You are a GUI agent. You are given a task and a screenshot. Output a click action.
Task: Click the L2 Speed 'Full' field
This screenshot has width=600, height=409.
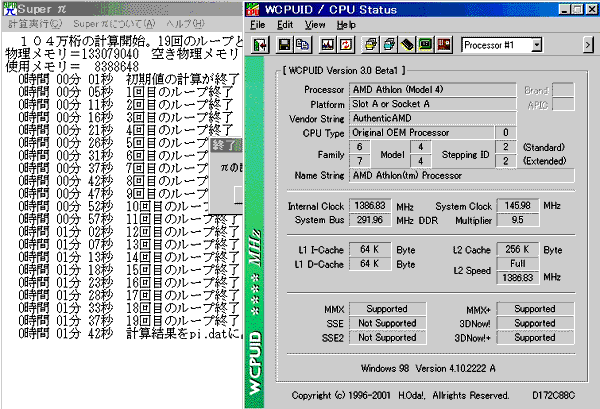(518, 264)
